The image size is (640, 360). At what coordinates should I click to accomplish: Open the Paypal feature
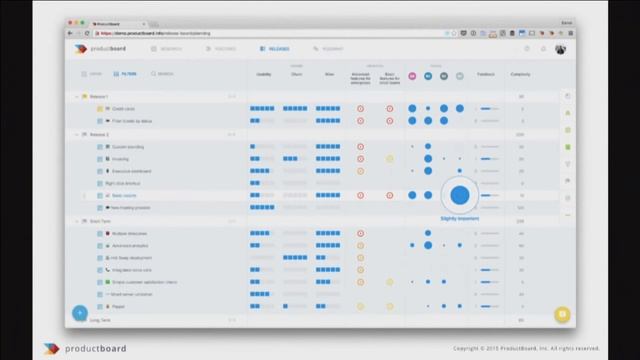tap(118, 307)
